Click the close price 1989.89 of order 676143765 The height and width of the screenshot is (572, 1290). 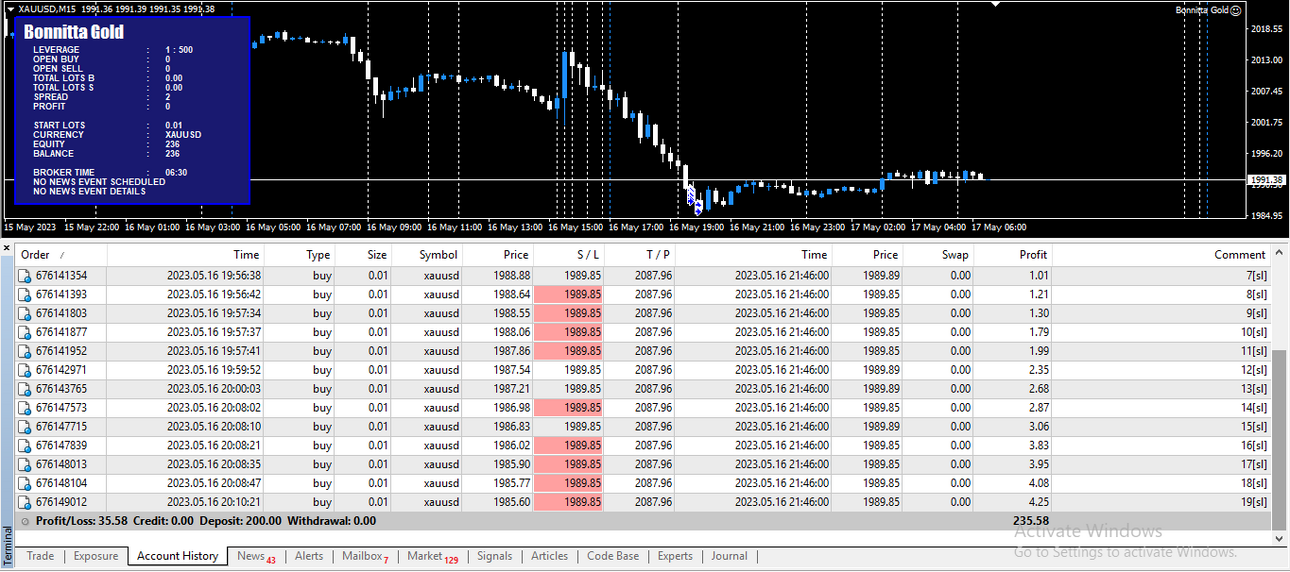click(880, 389)
